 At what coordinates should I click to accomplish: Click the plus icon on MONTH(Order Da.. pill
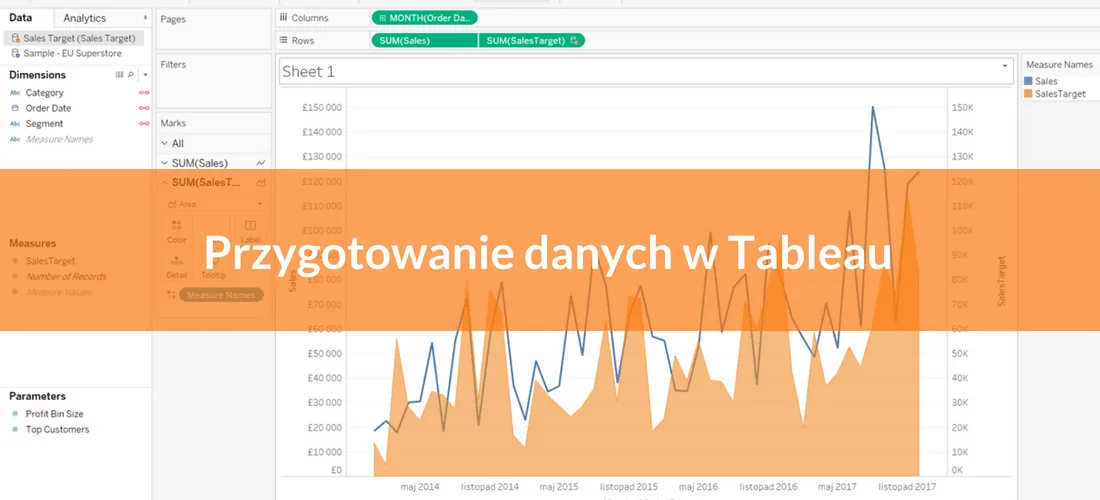(382, 18)
